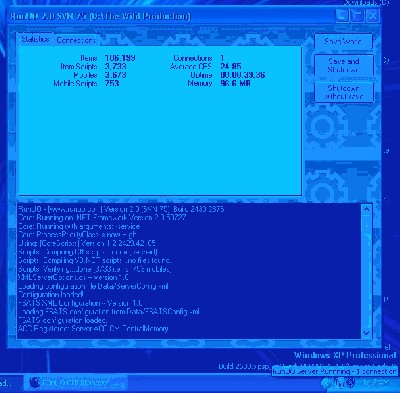Click the third system tray icon
The height and width of the screenshot is (393, 400).
[350, 383]
